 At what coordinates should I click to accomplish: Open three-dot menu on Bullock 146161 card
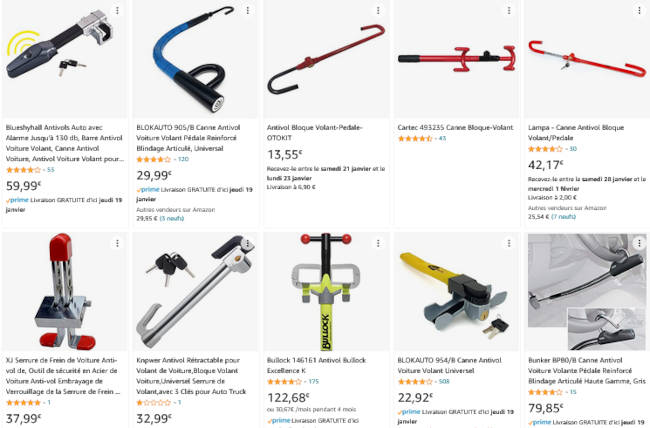pos(378,243)
